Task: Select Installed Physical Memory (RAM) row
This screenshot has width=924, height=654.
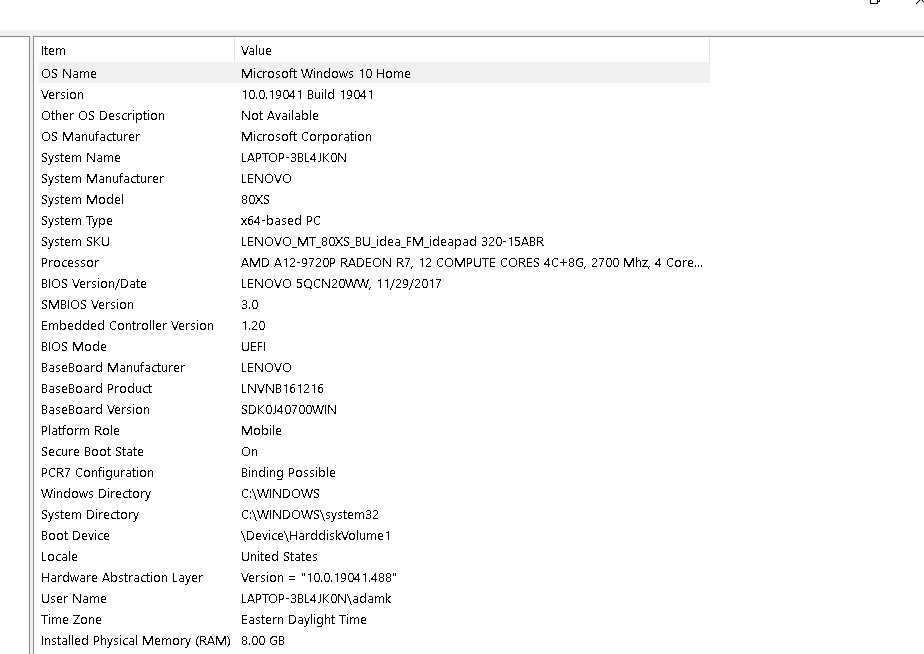Action: click(374, 641)
